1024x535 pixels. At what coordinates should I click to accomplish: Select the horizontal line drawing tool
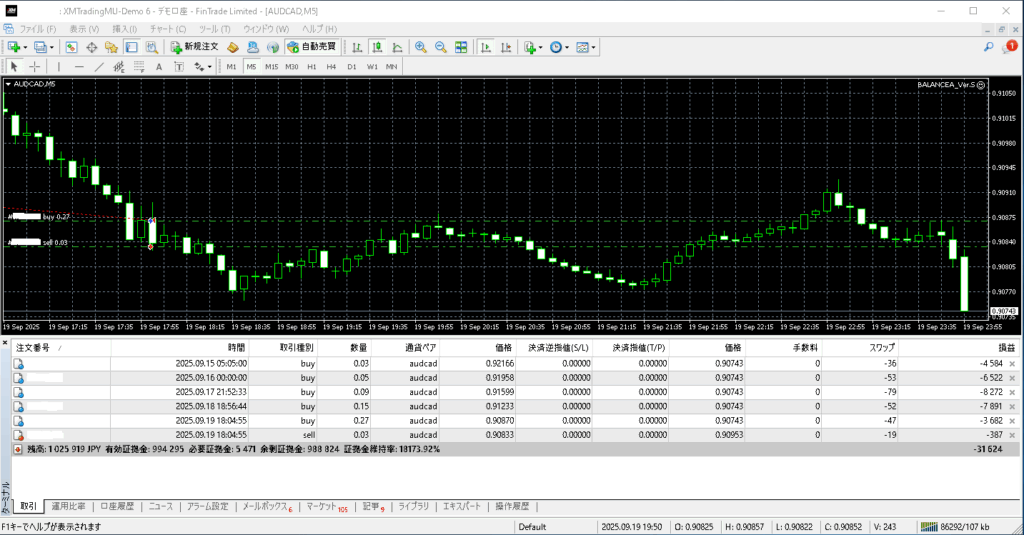tap(78, 67)
